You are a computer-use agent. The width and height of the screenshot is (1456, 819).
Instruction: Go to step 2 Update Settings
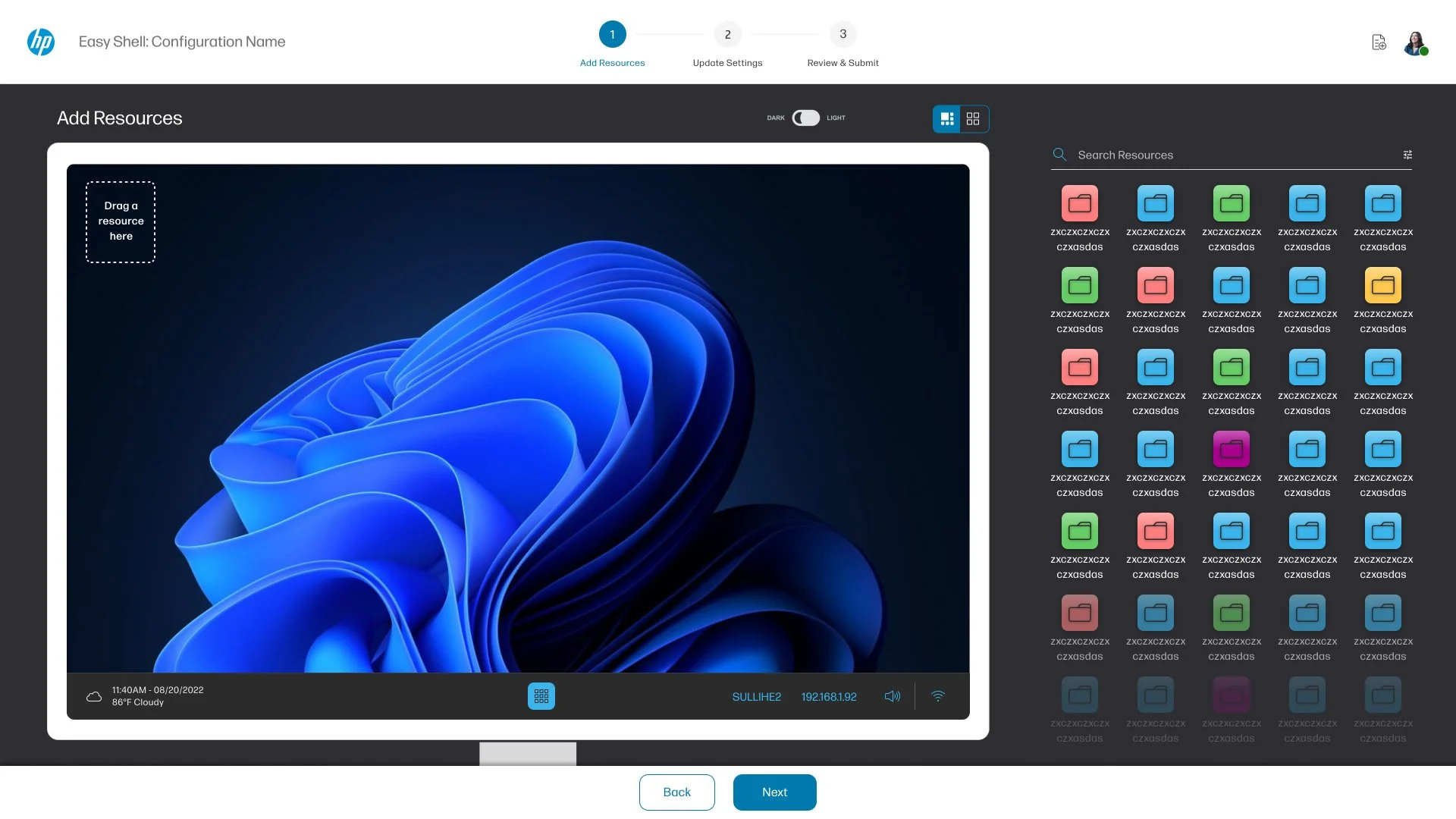click(x=727, y=35)
